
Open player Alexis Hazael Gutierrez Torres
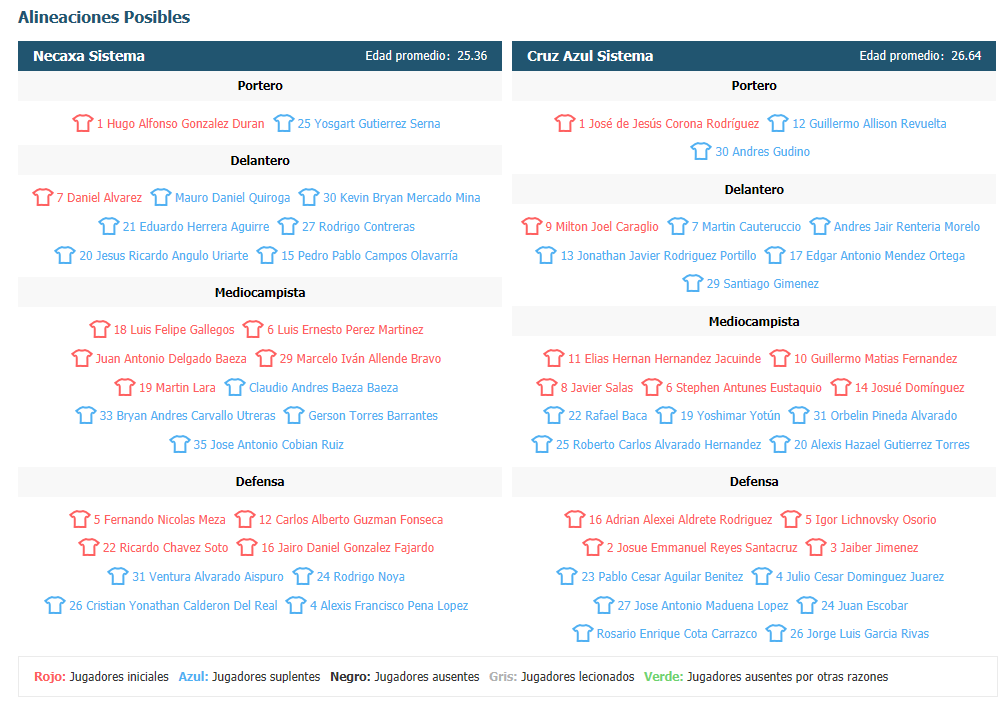click(x=881, y=444)
